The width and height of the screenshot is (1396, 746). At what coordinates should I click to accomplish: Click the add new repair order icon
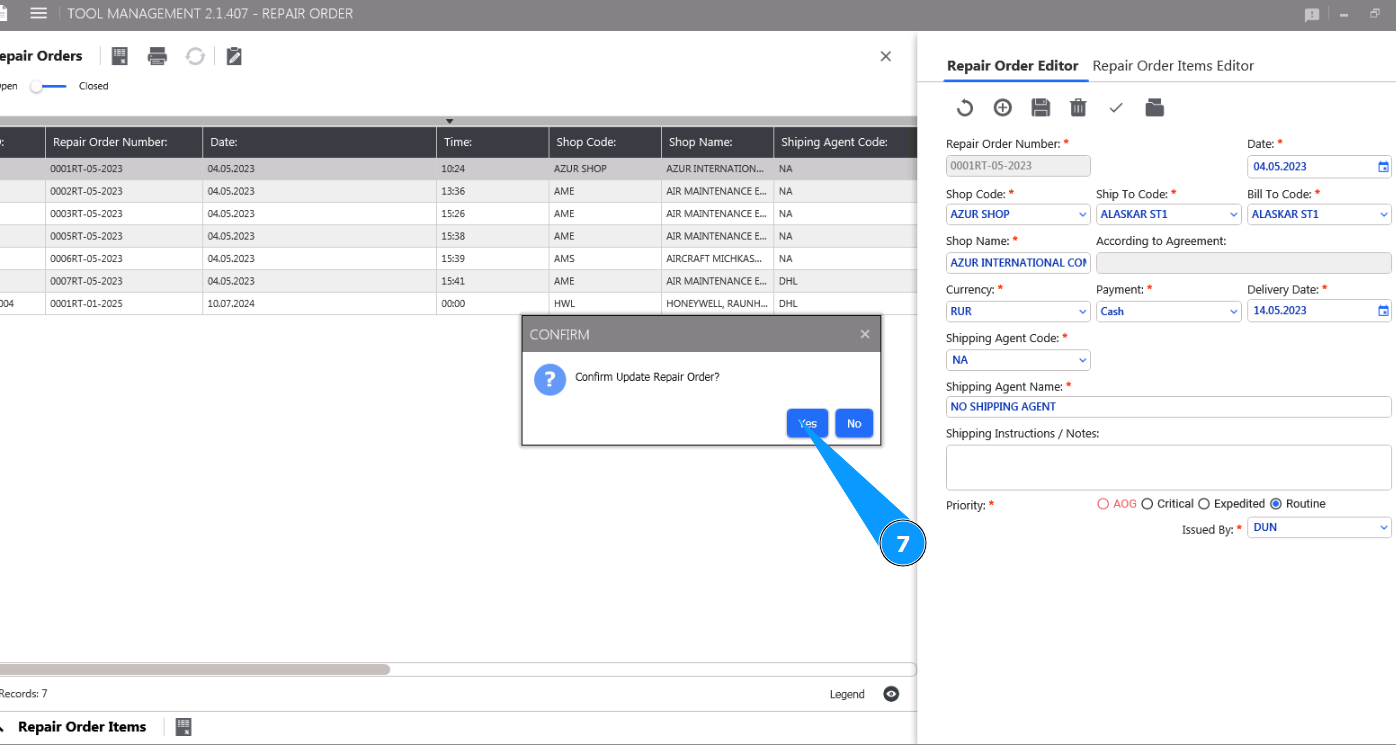[1002, 108]
